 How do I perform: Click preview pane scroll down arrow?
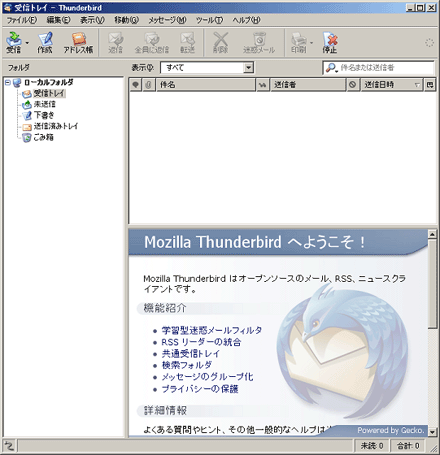(432, 432)
